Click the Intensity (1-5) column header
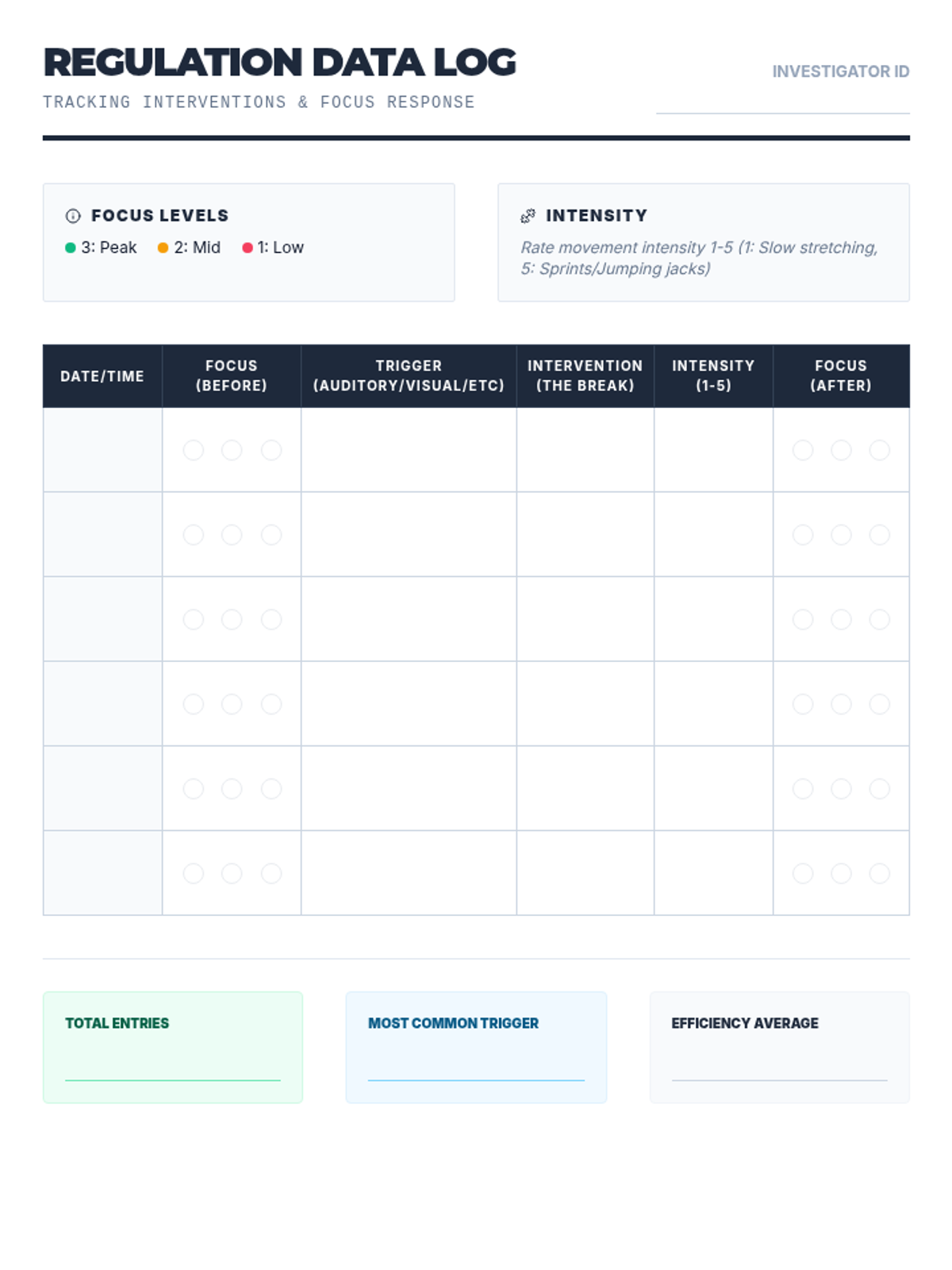This screenshot has width=952, height=1270. pyautogui.click(x=714, y=376)
